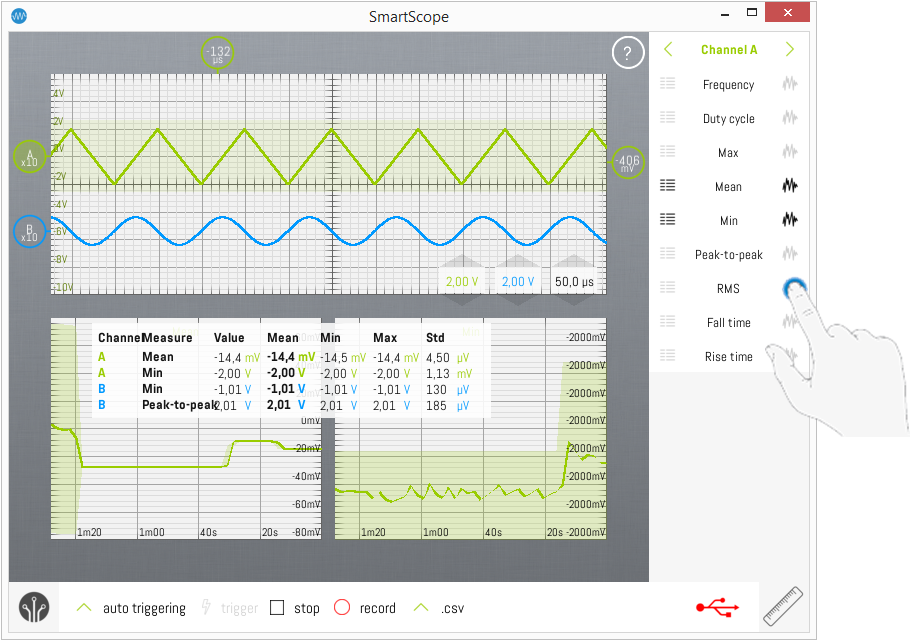Click the 50,0 µs timebase button
Screen dimensions: 917x641
click(574, 282)
